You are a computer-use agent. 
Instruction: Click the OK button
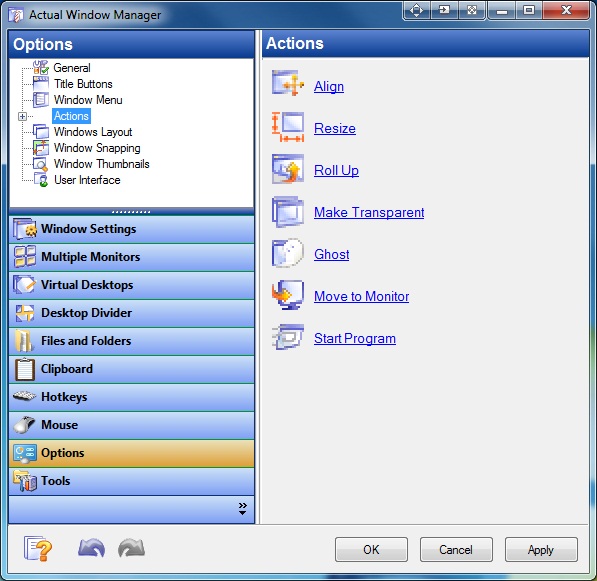[371, 549]
